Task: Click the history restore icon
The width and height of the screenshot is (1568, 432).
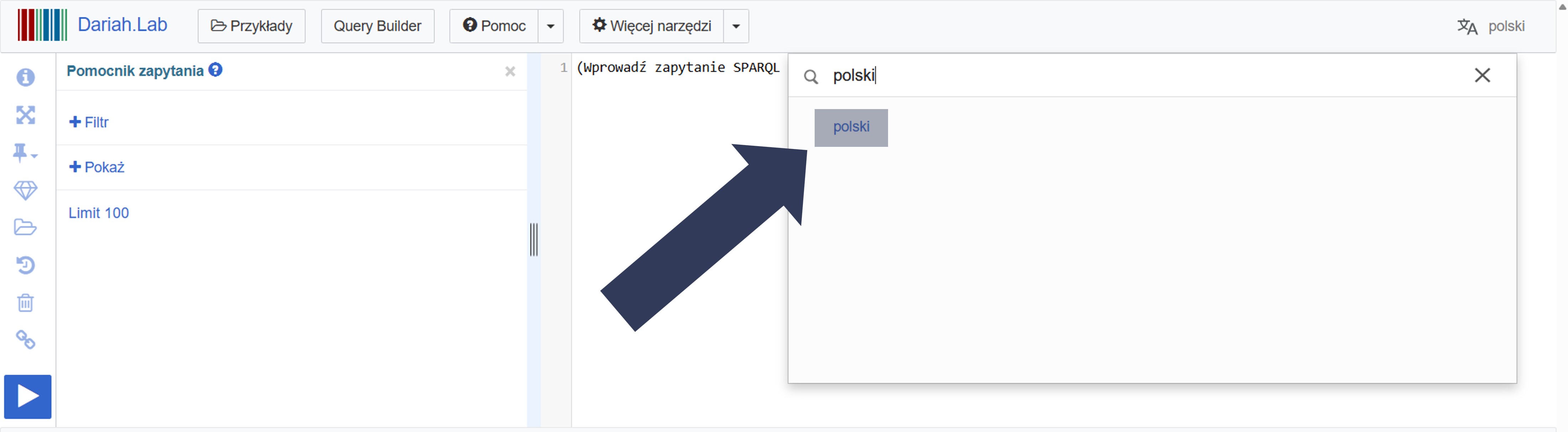Action: click(26, 265)
